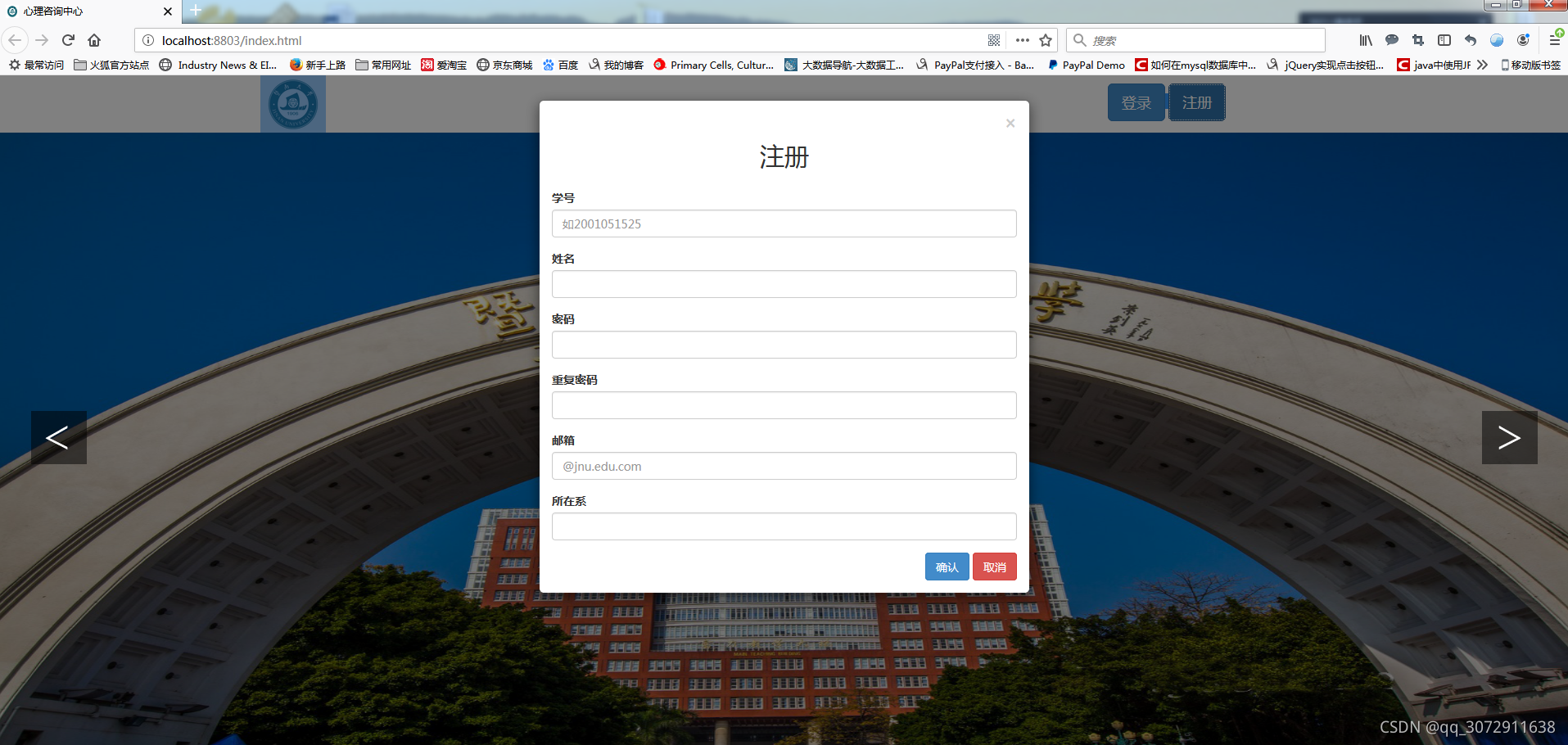
Task: Open the QR code icon in address bar
Action: (x=994, y=40)
